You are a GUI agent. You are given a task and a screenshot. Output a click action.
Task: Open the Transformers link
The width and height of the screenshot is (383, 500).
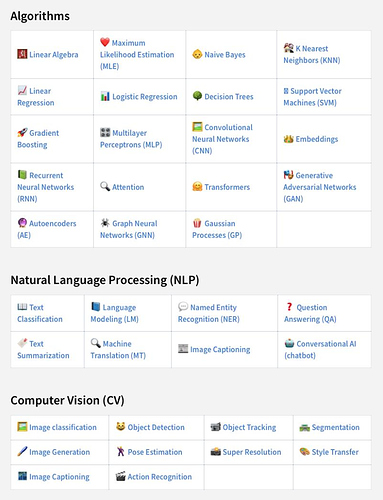point(227,187)
